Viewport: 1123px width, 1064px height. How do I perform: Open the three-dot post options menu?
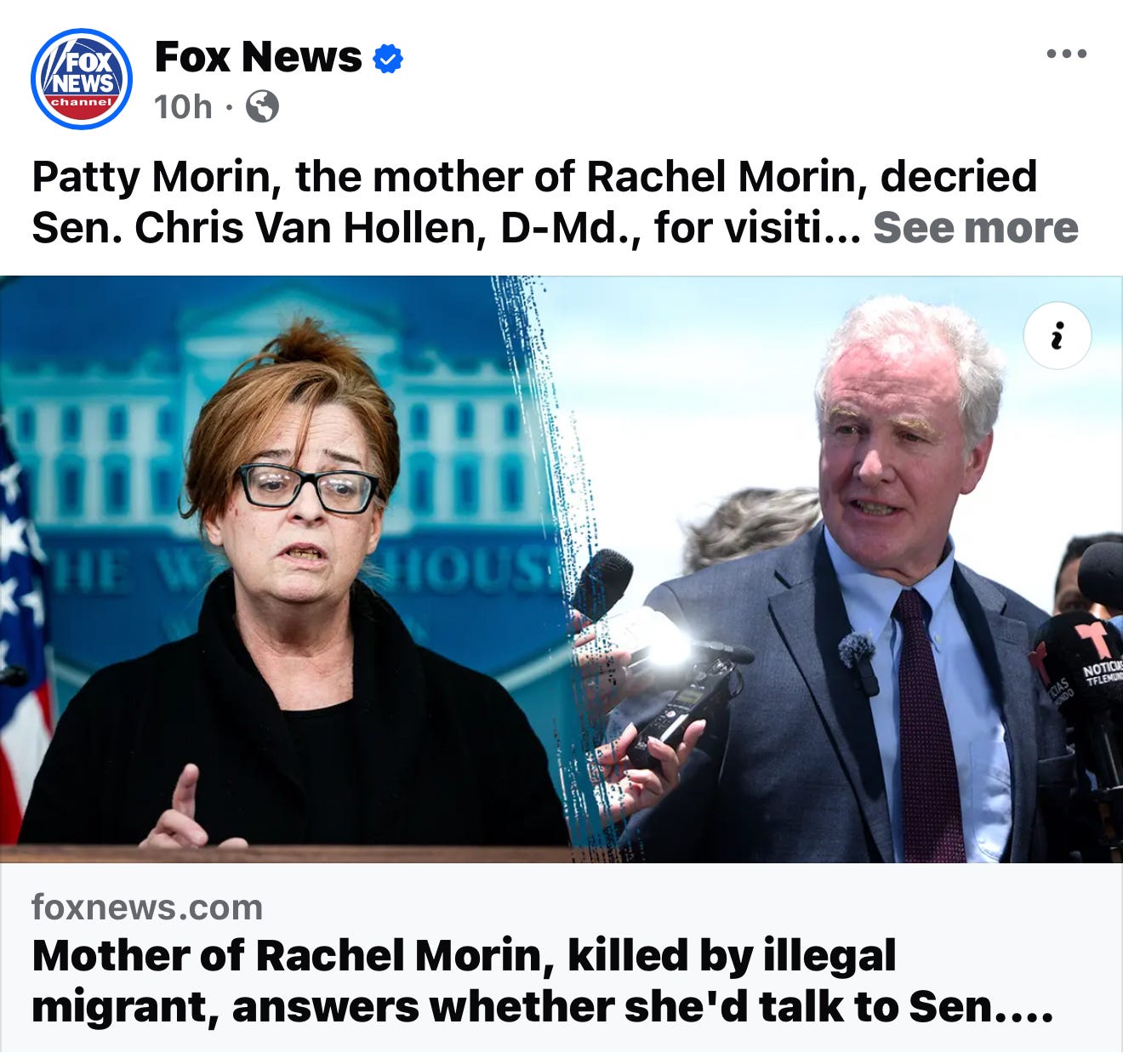pyautogui.click(x=1066, y=54)
